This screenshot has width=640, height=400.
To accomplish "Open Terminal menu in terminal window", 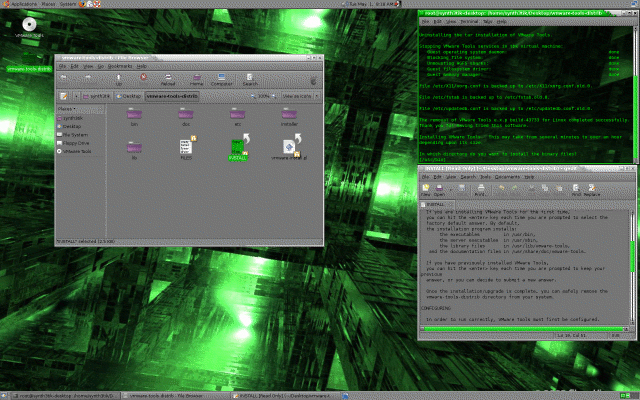I will click(x=469, y=21).
